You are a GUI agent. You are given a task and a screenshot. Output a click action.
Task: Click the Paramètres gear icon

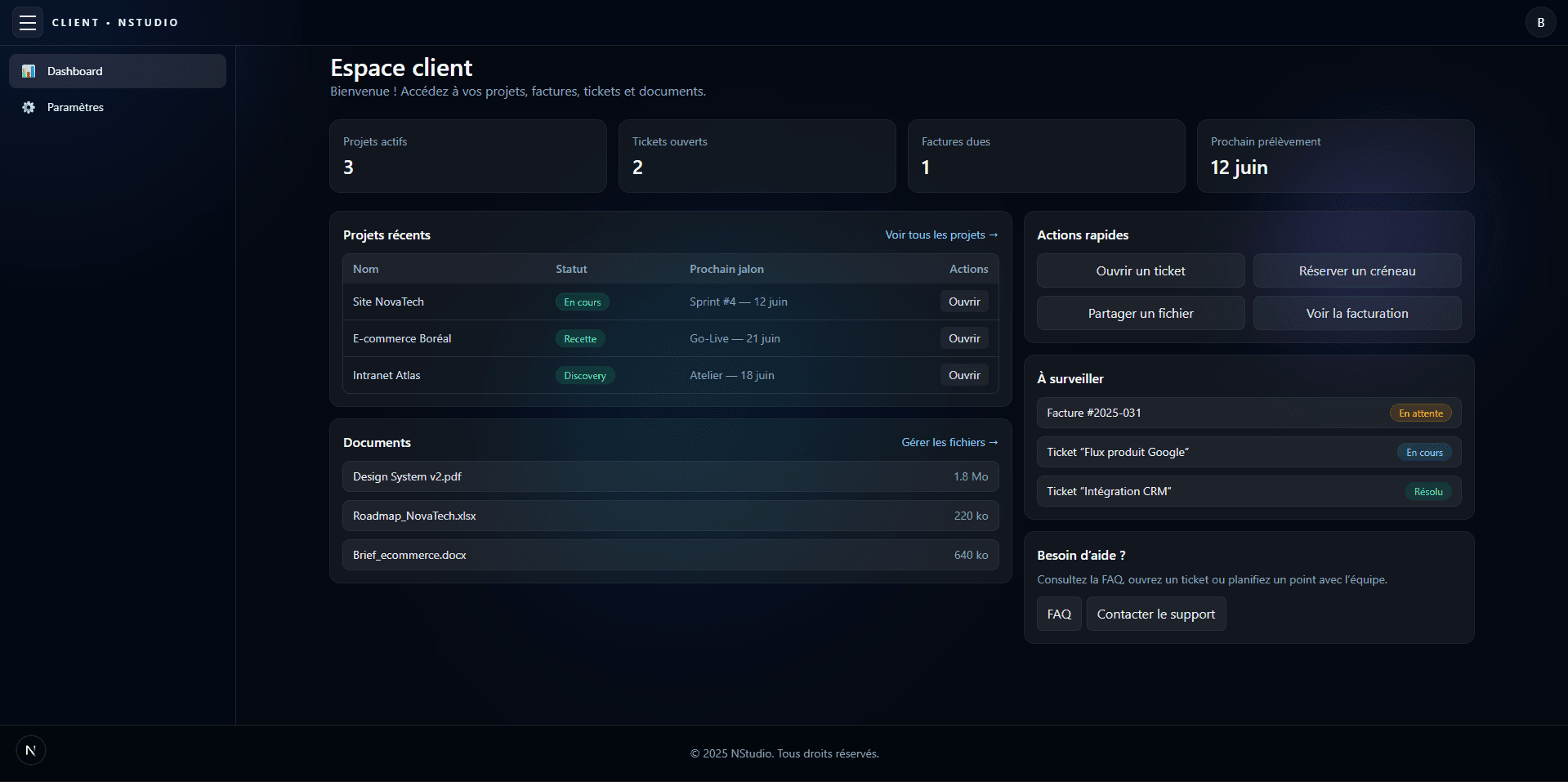(x=29, y=107)
